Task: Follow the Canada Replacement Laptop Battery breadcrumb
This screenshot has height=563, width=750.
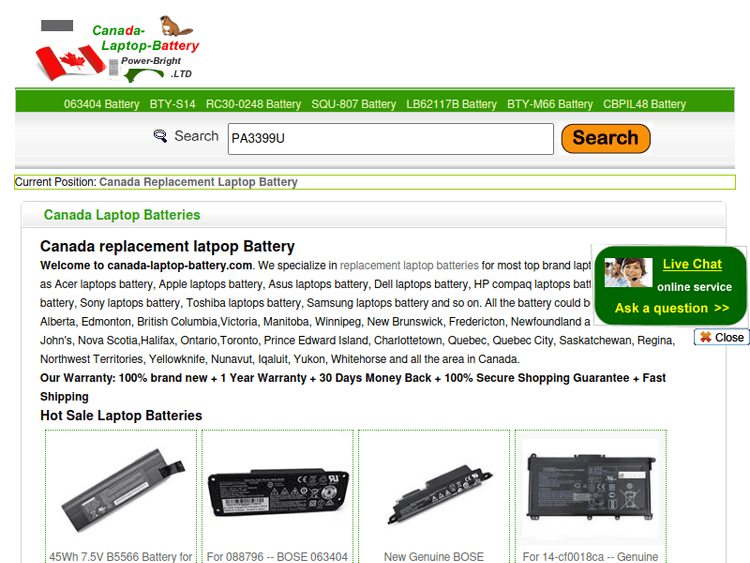Action: coord(199,182)
